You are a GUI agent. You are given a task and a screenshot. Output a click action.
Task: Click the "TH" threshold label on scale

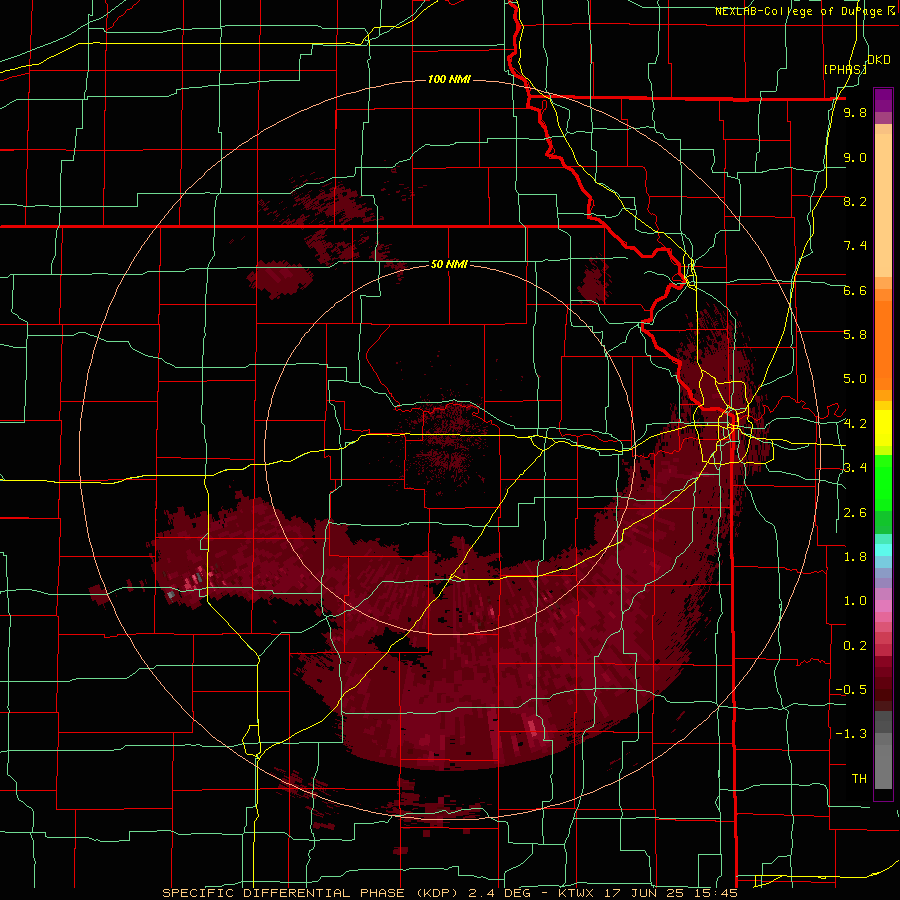[859, 779]
